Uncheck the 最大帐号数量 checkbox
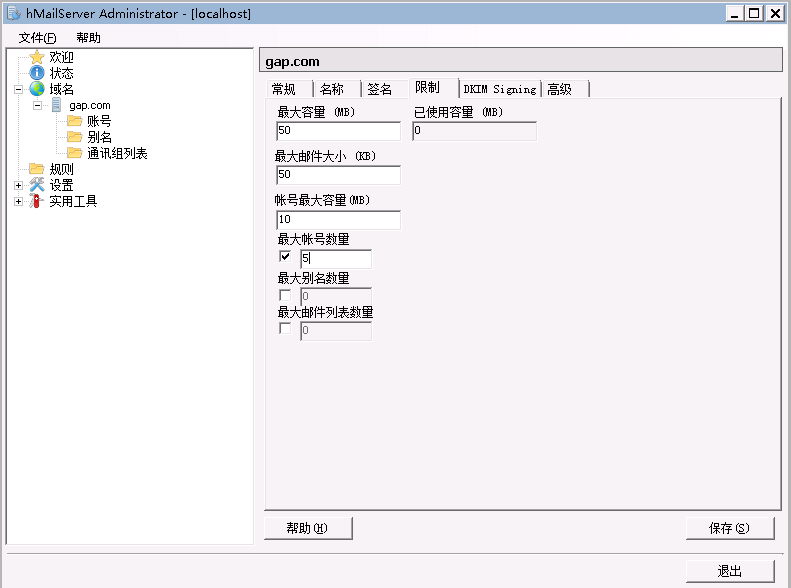 click(x=285, y=257)
